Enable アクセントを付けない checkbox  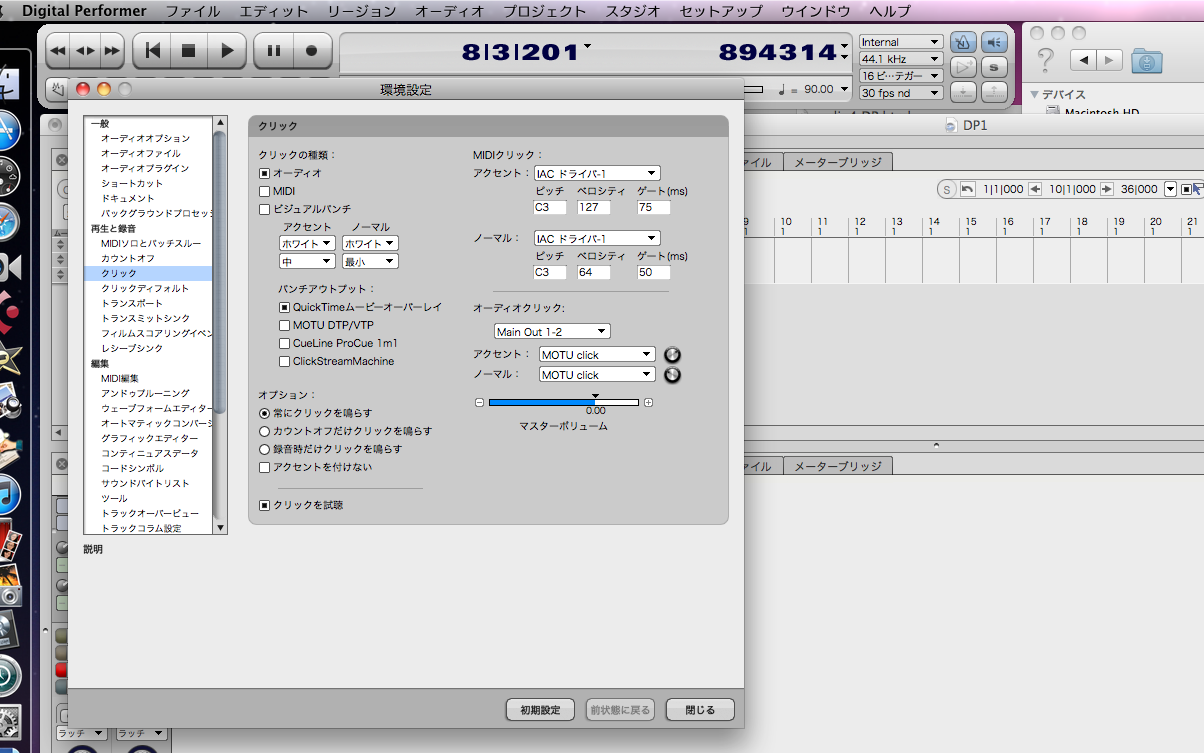pos(264,467)
